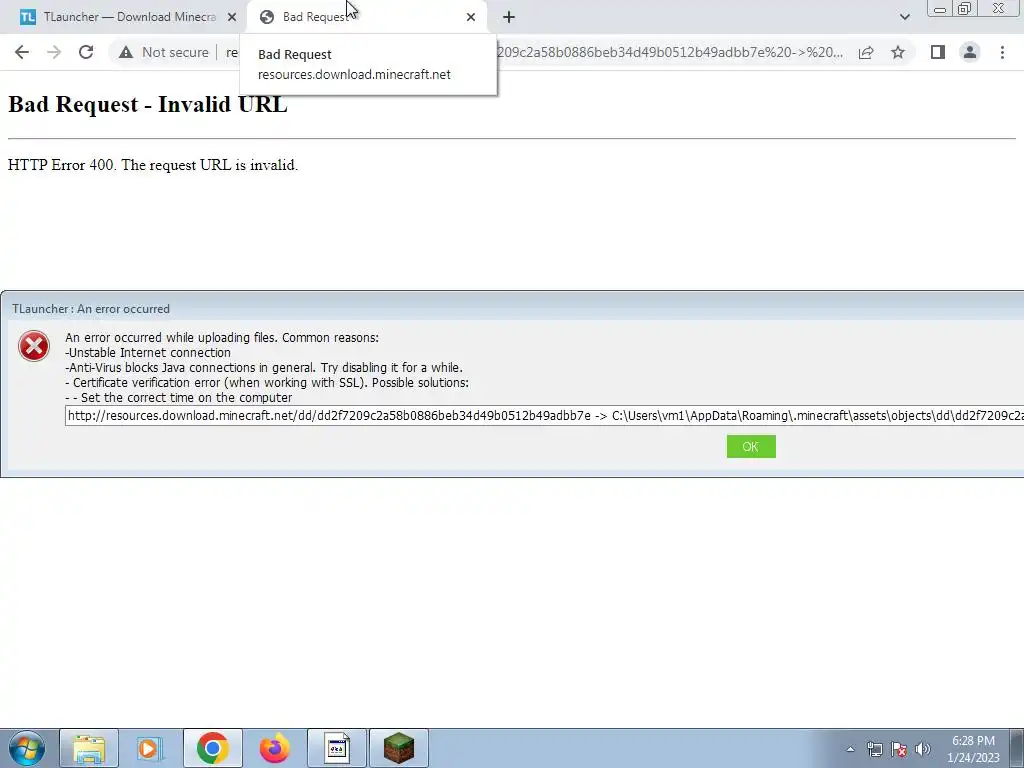Show hidden system tray icons

[850, 749]
